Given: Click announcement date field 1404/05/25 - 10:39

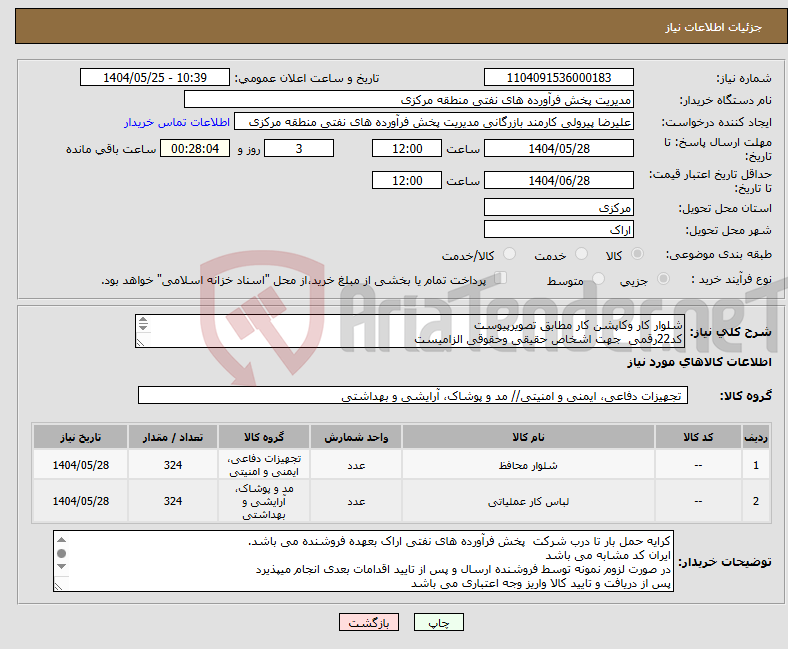Looking at the screenshot, I should 155,77.
